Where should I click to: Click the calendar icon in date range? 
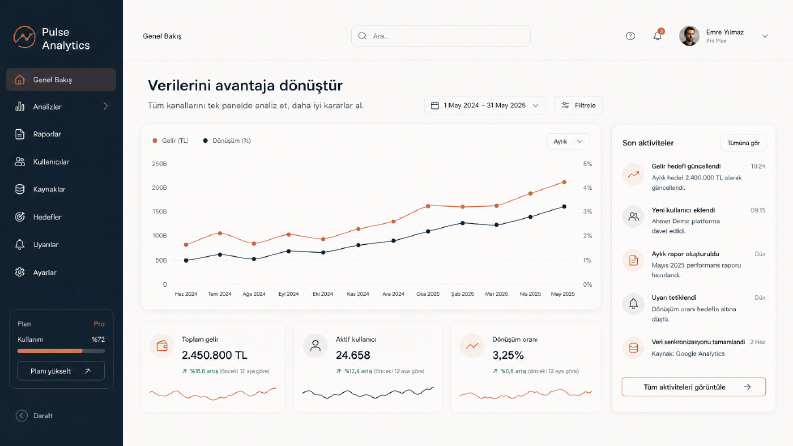click(x=434, y=105)
